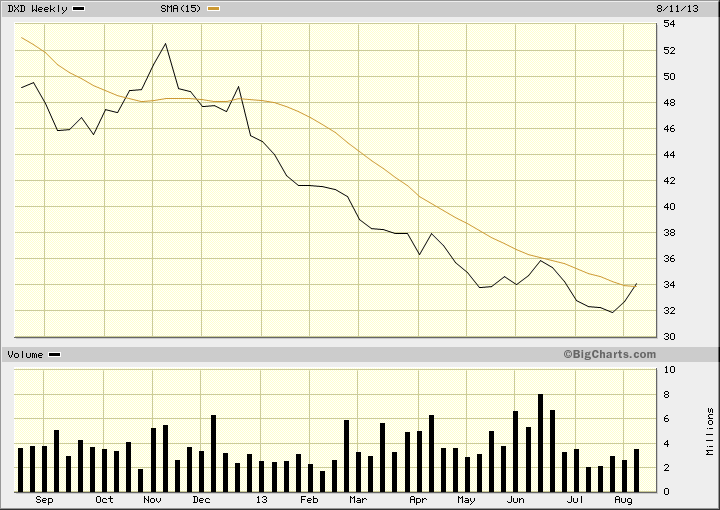
Task: Click the orange SMA(15) legend swatch
Action: (x=214, y=9)
